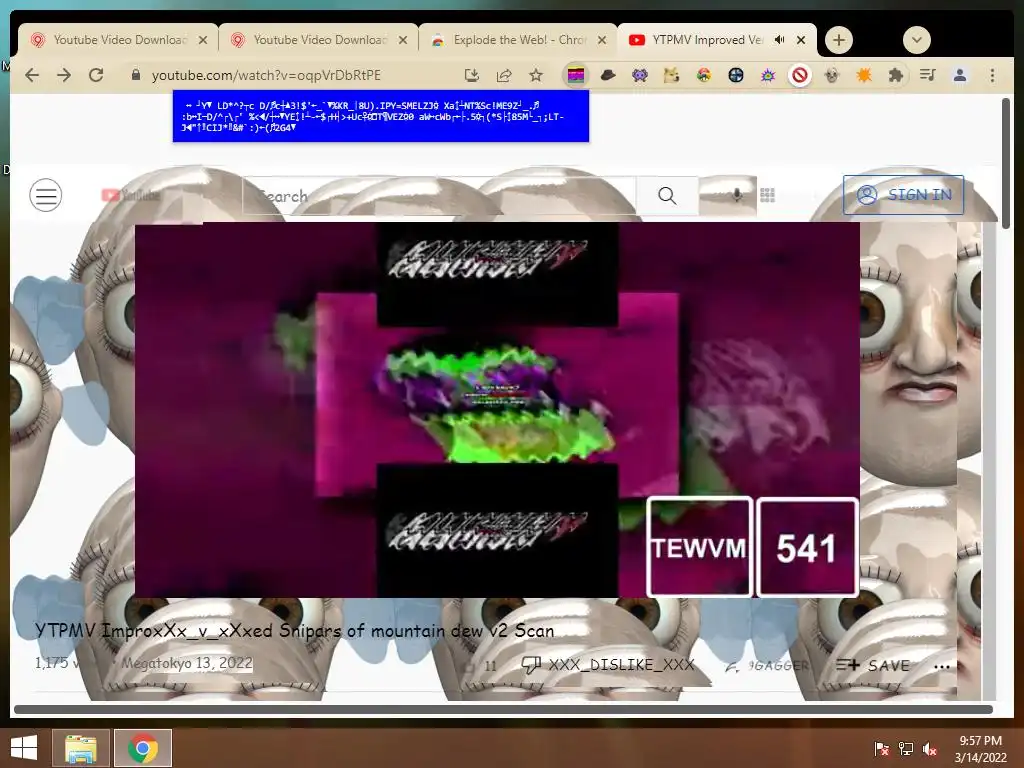This screenshot has width=1024, height=768.
Task: Click the SIGN IN button
Action: 903,195
